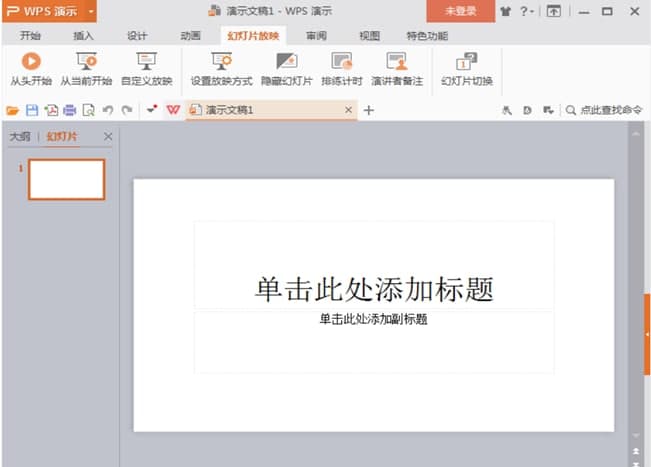Toggle 隐藏幻灯片 for current slide
Viewport: 651px width, 467px height.
[286, 62]
